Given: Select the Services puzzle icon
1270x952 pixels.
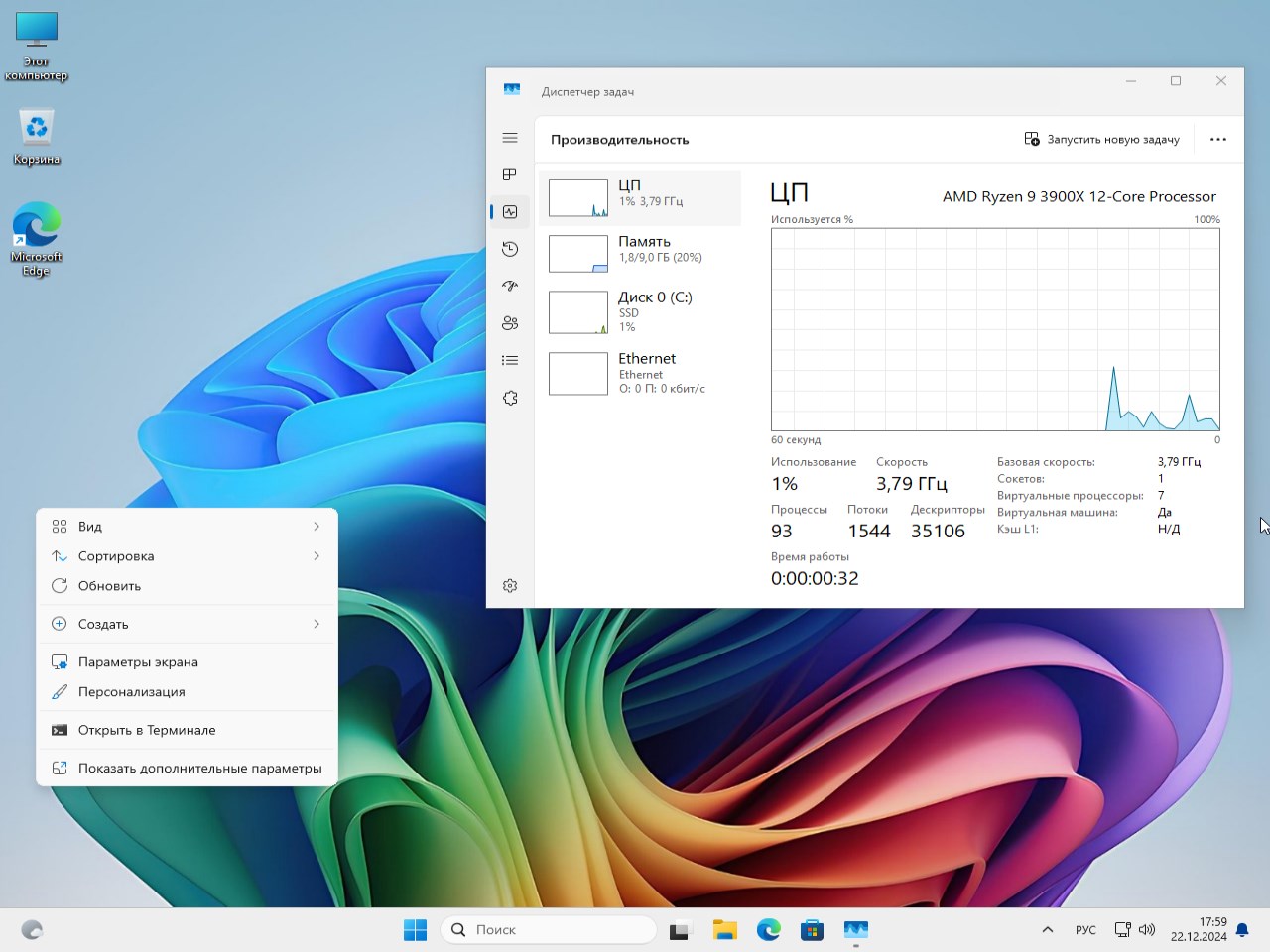Looking at the screenshot, I should tap(510, 398).
